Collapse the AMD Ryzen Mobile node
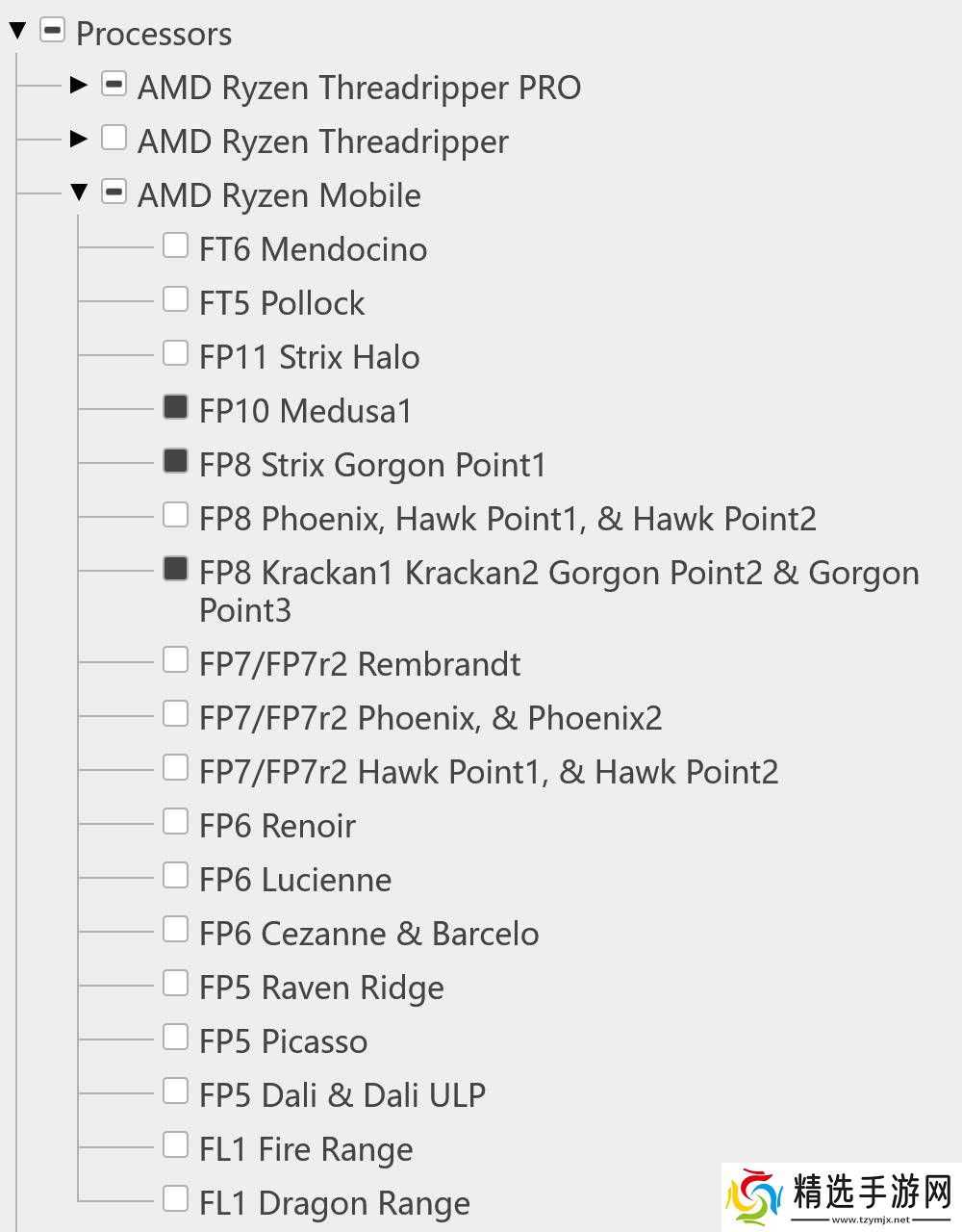Viewport: 962px width, 1232px height. (79, 192)
